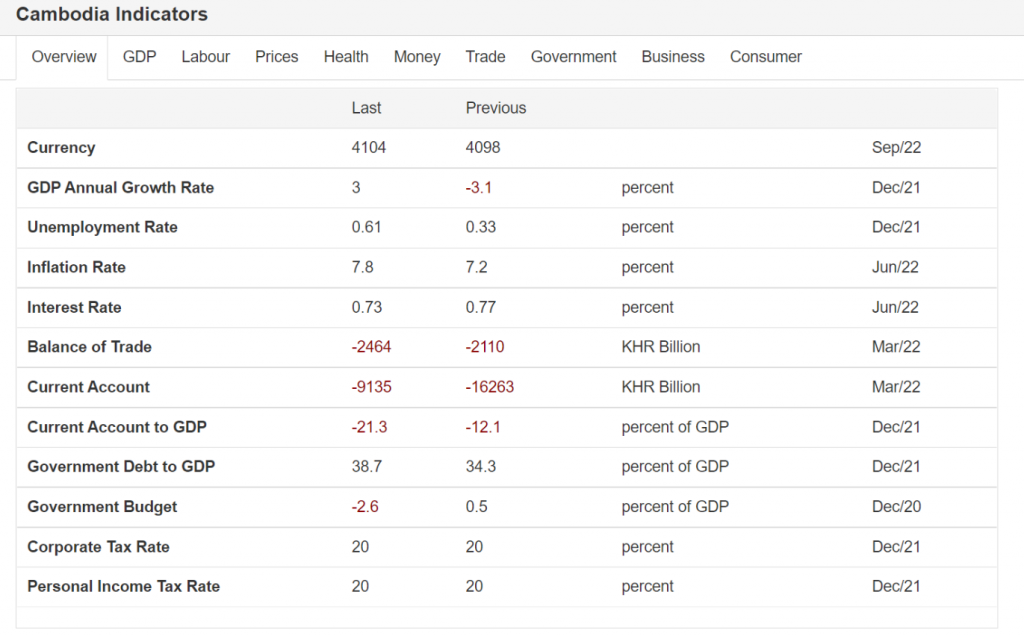1024x636 pixels.
Task: Open the Consumer tab
Action: pos(765,57)
